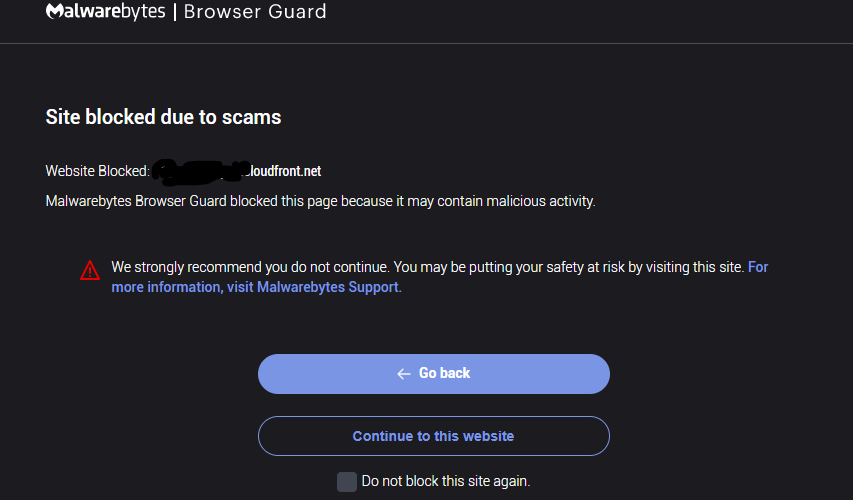The width and height of the screenshot is (853, 500).
Task: Click the left arrow icon on Go back
Action: click(404, 374)
